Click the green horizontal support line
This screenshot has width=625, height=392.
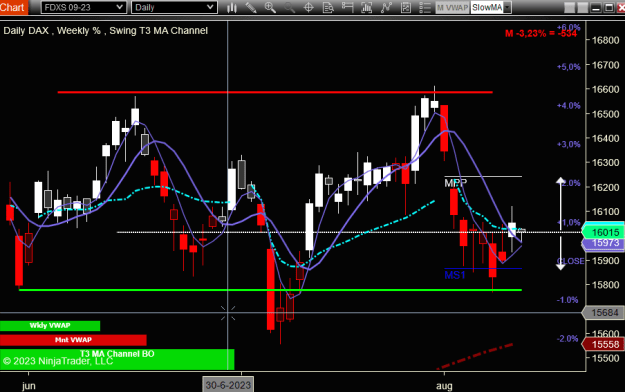click(270, 290)
